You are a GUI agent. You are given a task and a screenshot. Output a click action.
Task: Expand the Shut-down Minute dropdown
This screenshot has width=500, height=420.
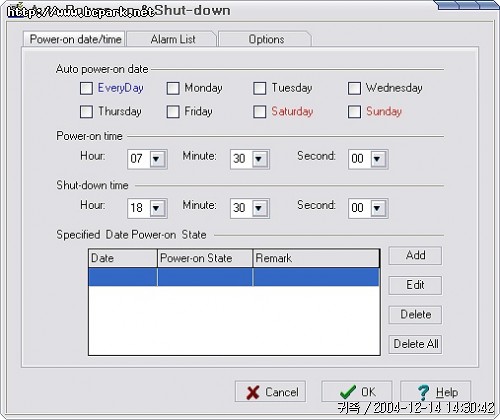(x=259, y=208)
